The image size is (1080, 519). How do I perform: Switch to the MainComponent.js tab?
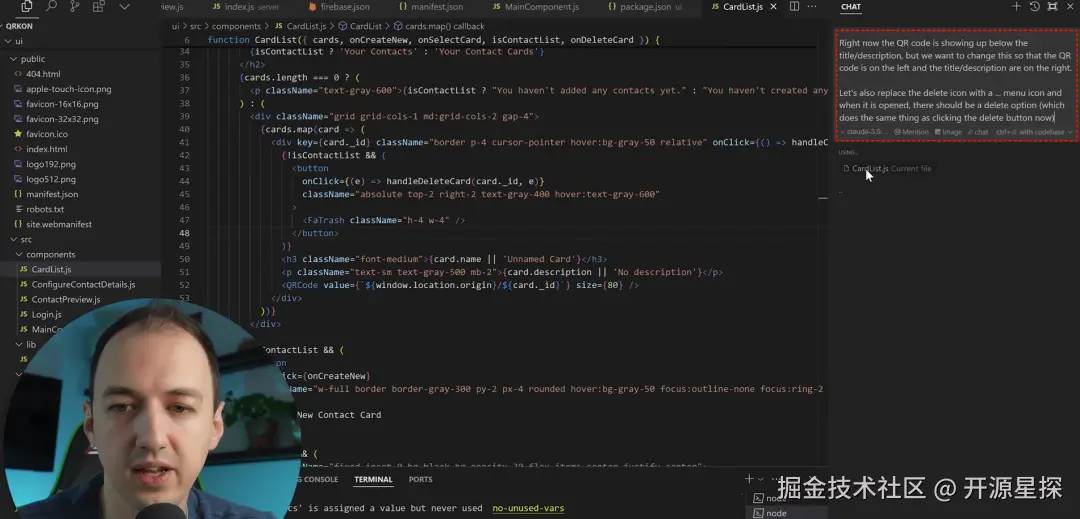pos(536,7)
